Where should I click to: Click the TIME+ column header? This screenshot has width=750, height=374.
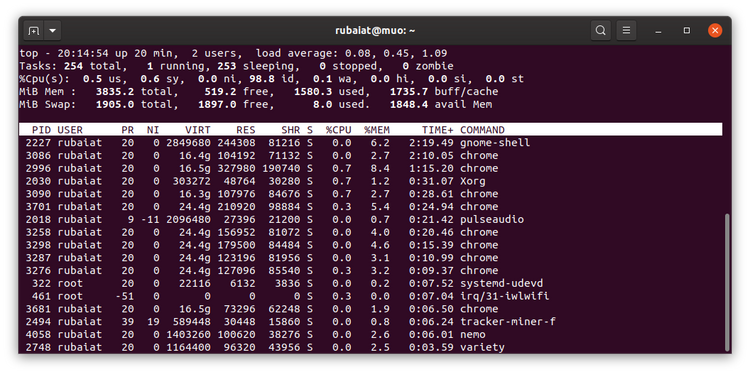point(438,130)
